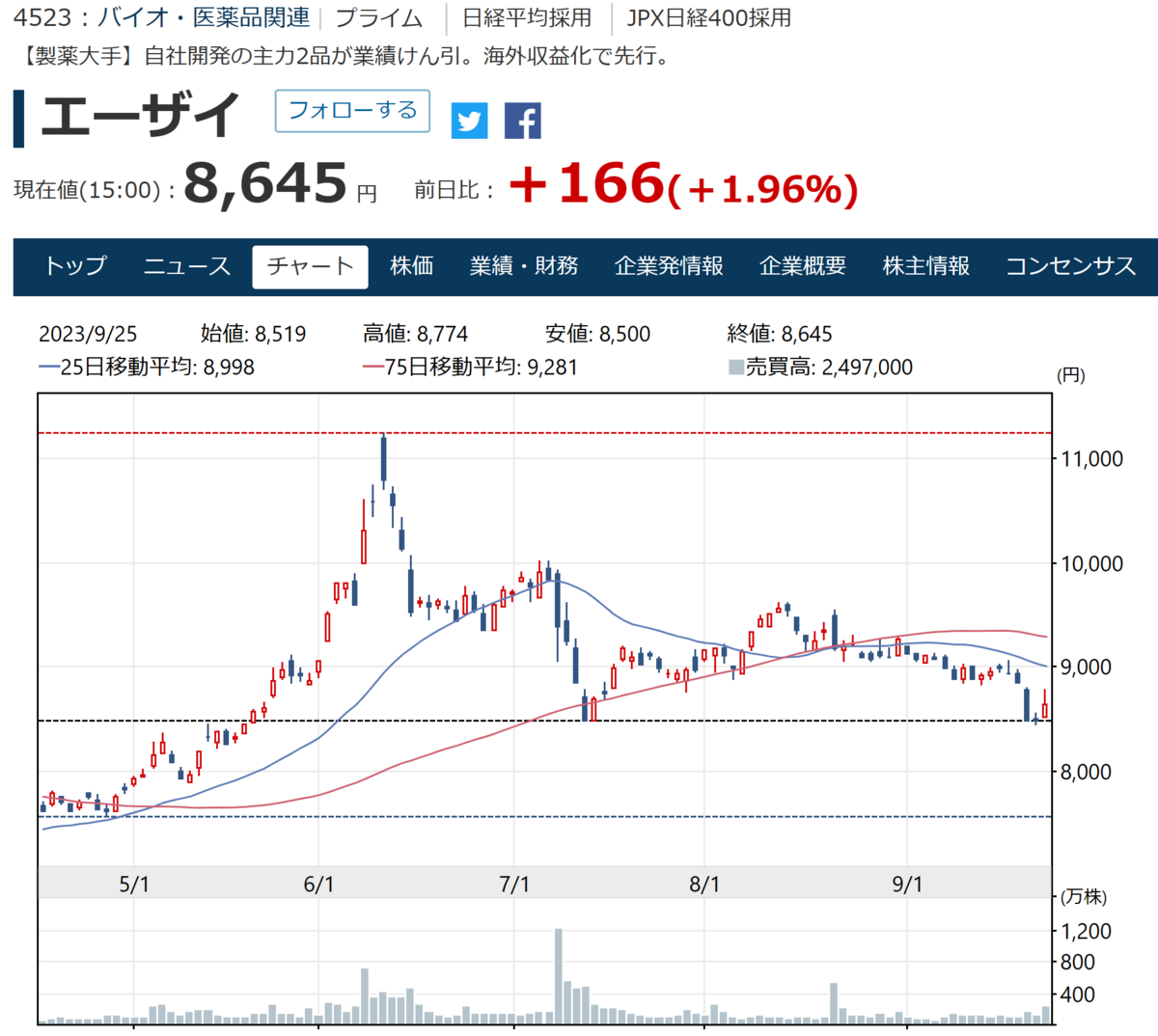This screenshot has width=1158, height=1036.
Task: Click the フォローする follow button
Action: (x=352, y=111)
